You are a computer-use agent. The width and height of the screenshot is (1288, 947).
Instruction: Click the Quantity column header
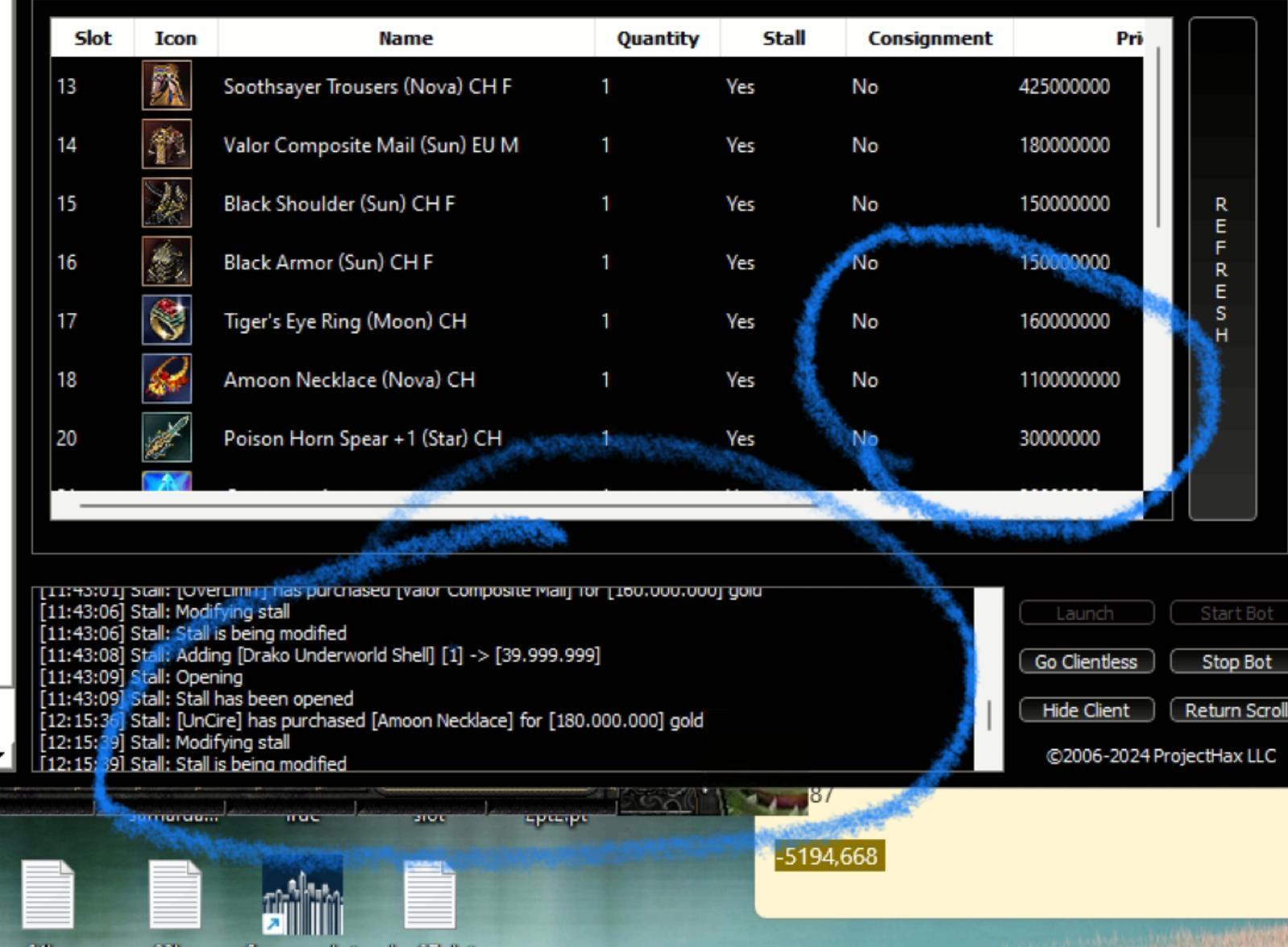(657, 38)
